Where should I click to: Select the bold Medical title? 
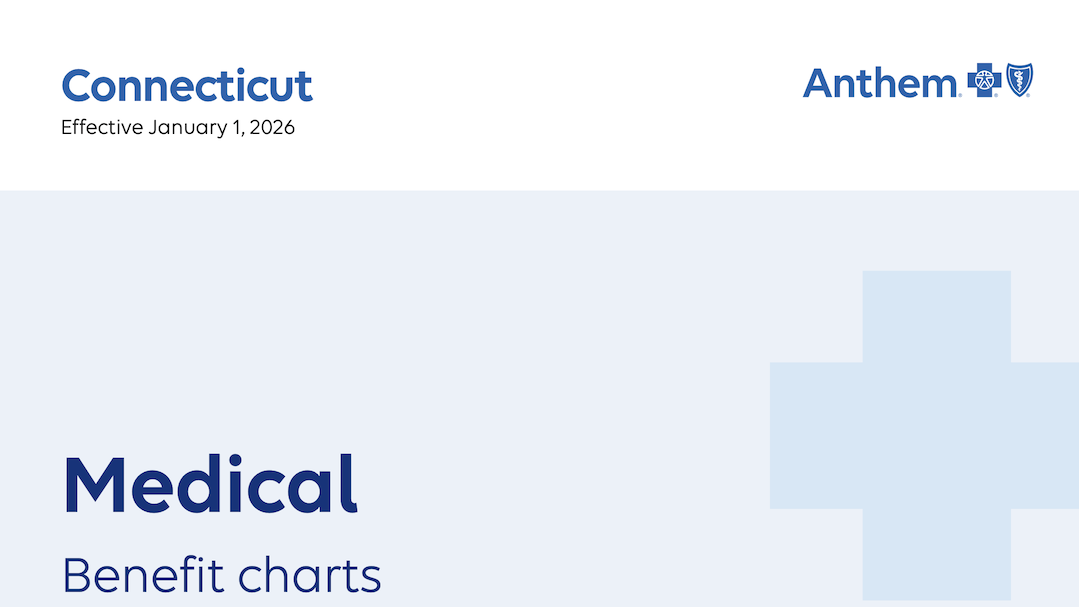(x=210, y=485)
